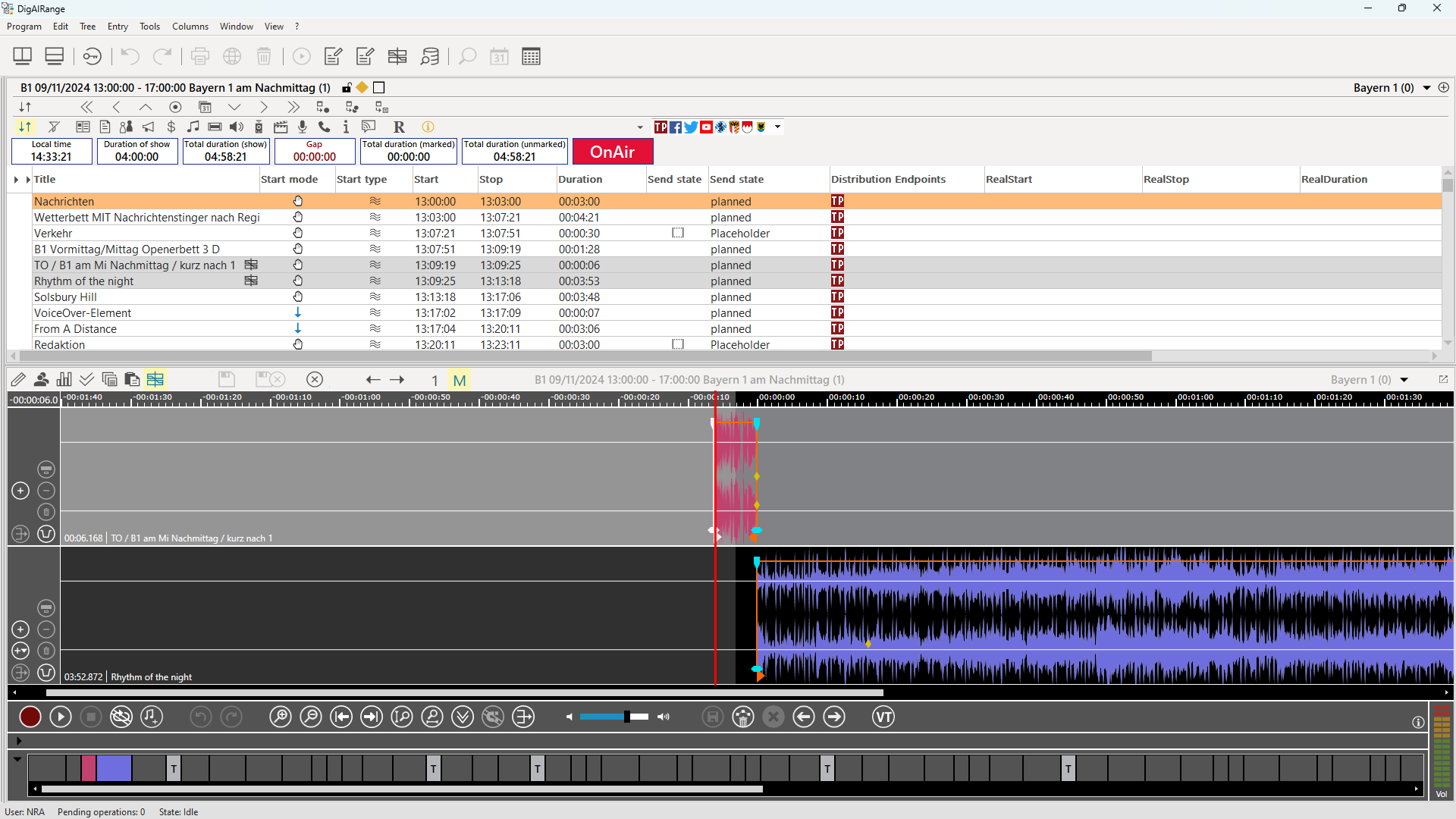Click the zoom in magnifier icon
Viewport: 1456px width, 819px height.
click(x=281, y=717)
